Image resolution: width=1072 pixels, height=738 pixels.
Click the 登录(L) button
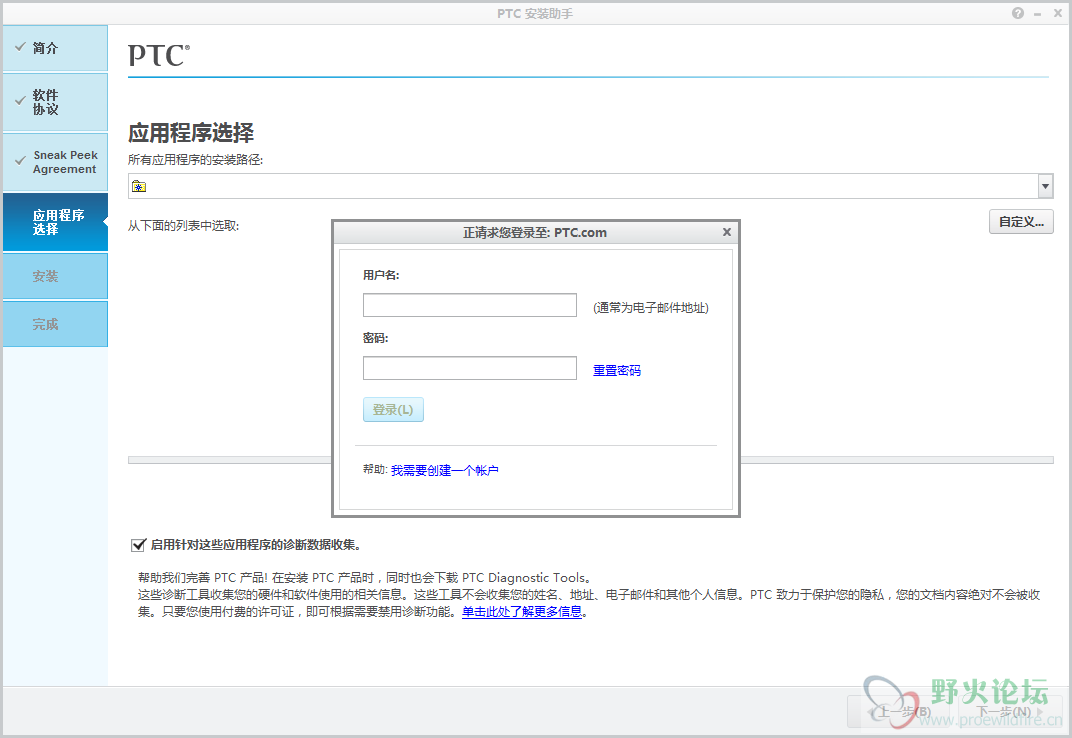[393, 410]
